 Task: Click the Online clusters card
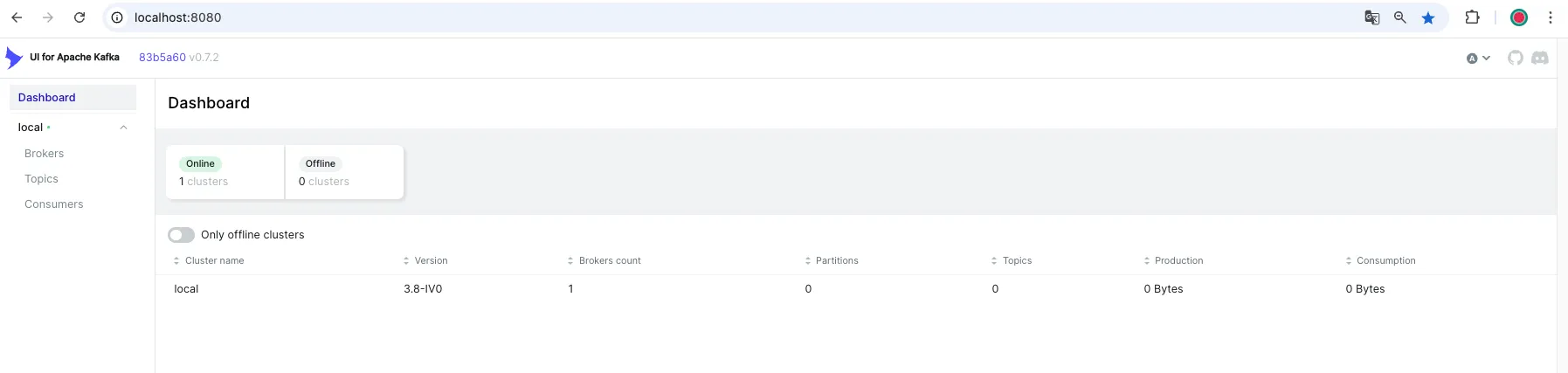pyautogui.click(x=225, y=172)
